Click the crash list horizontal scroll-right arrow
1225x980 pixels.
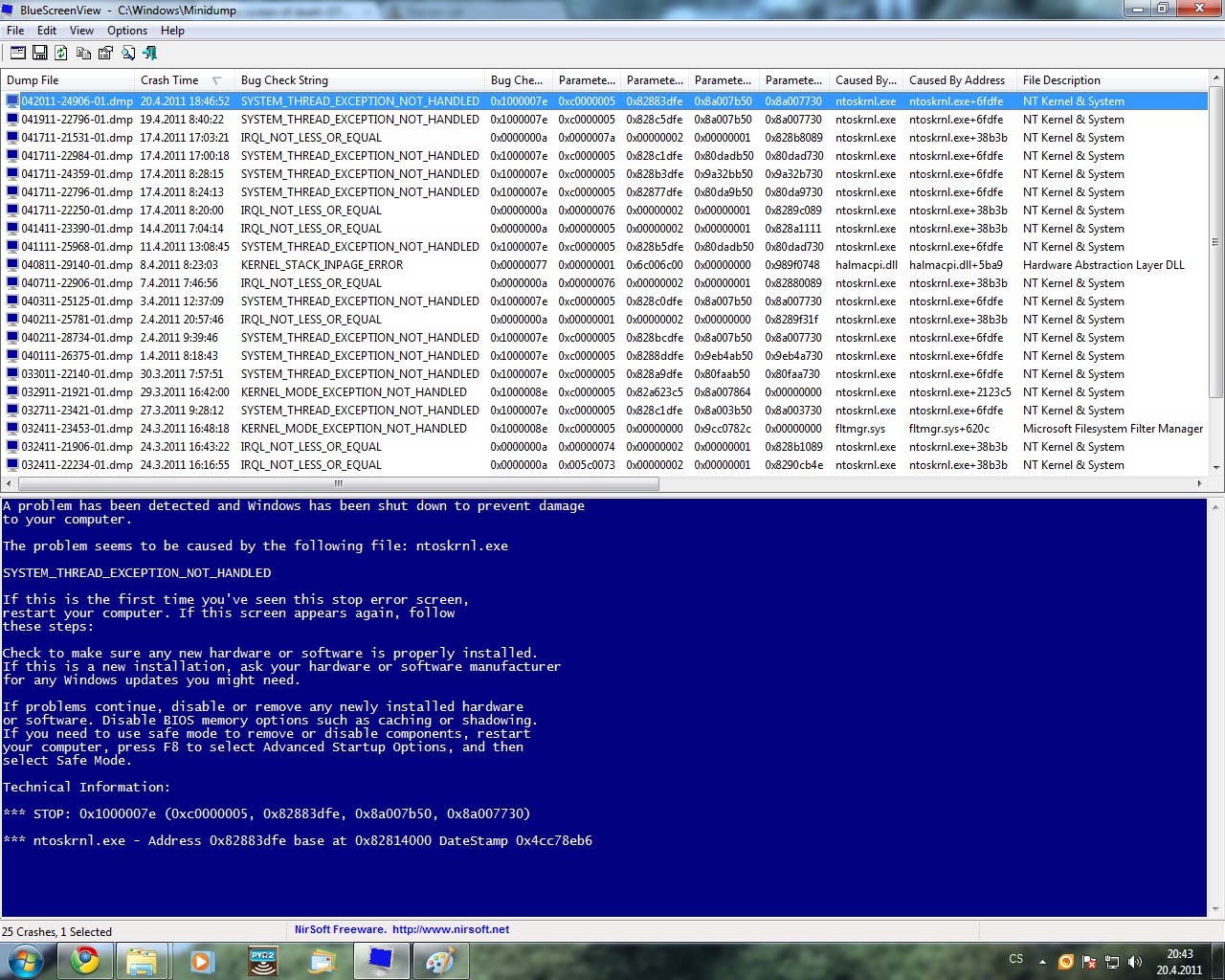tap(1201, 483)
